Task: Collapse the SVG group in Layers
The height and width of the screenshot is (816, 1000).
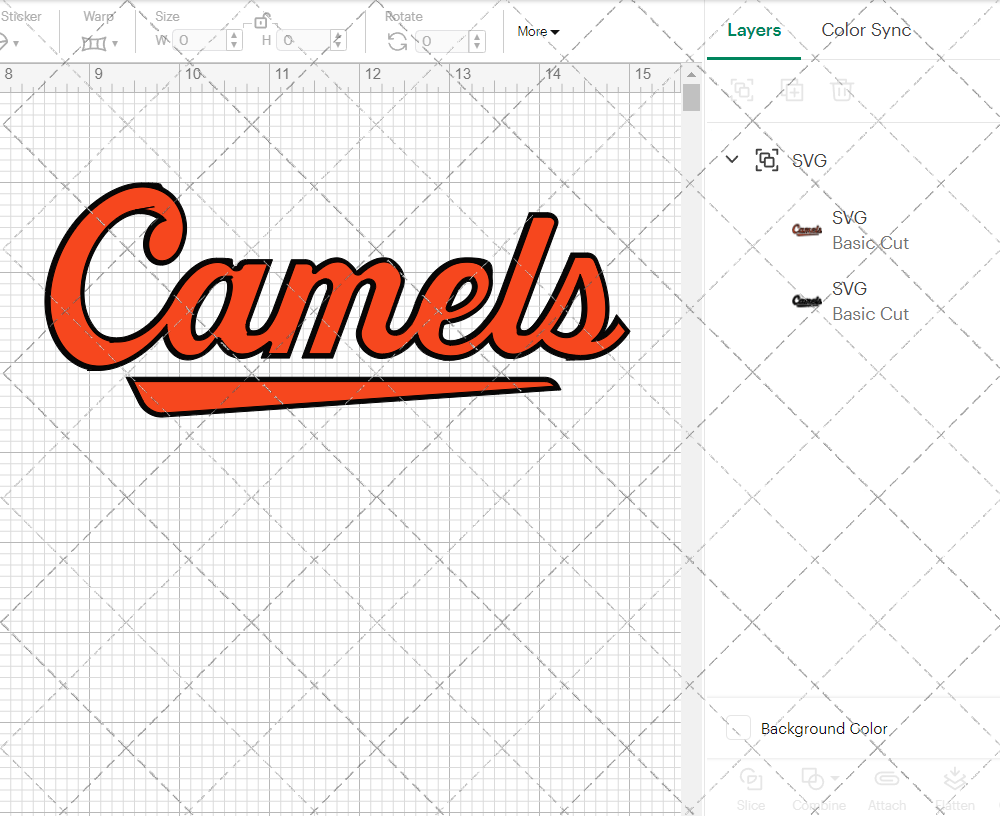Action: tap(731, 159)
